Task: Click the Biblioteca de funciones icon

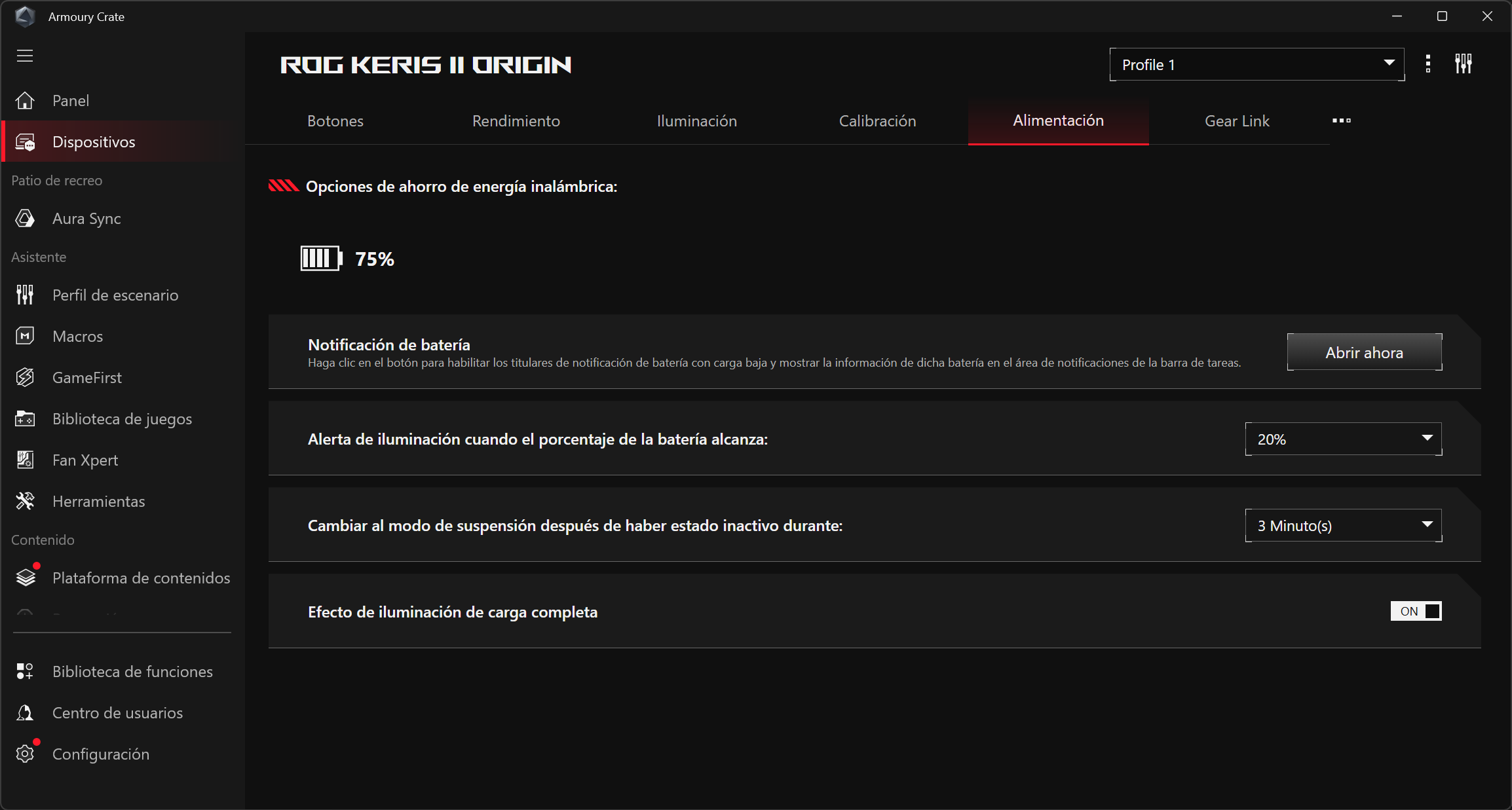Action: tap(25, 672)
